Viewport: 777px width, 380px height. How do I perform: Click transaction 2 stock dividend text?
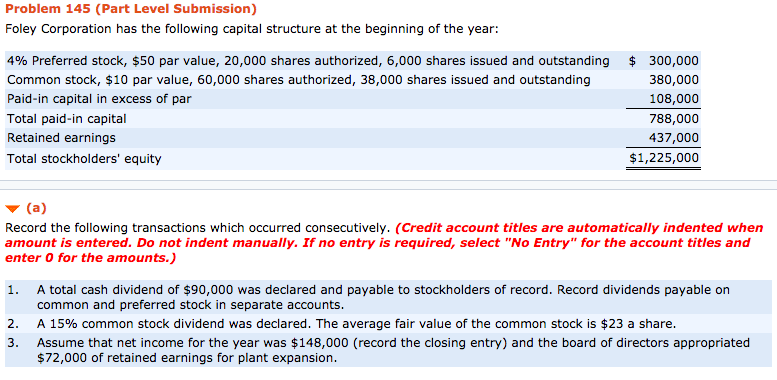tap(356, 325)
